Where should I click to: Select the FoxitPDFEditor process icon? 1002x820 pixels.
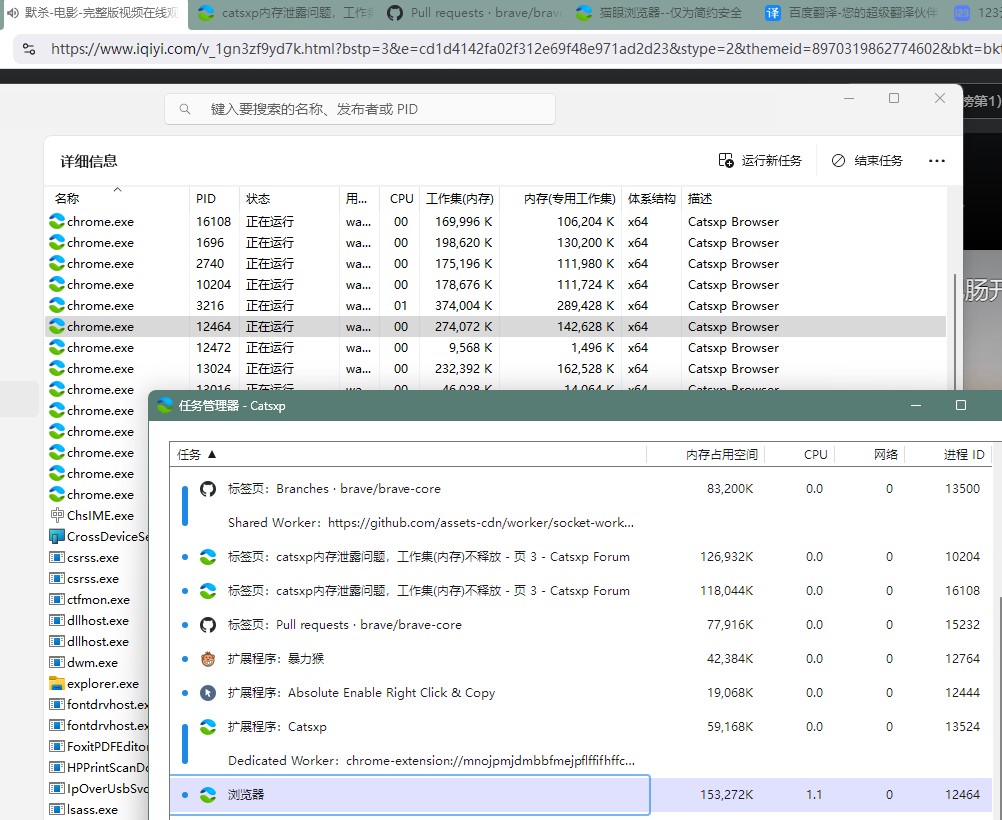pyautogui.click(x=57, y=746)
